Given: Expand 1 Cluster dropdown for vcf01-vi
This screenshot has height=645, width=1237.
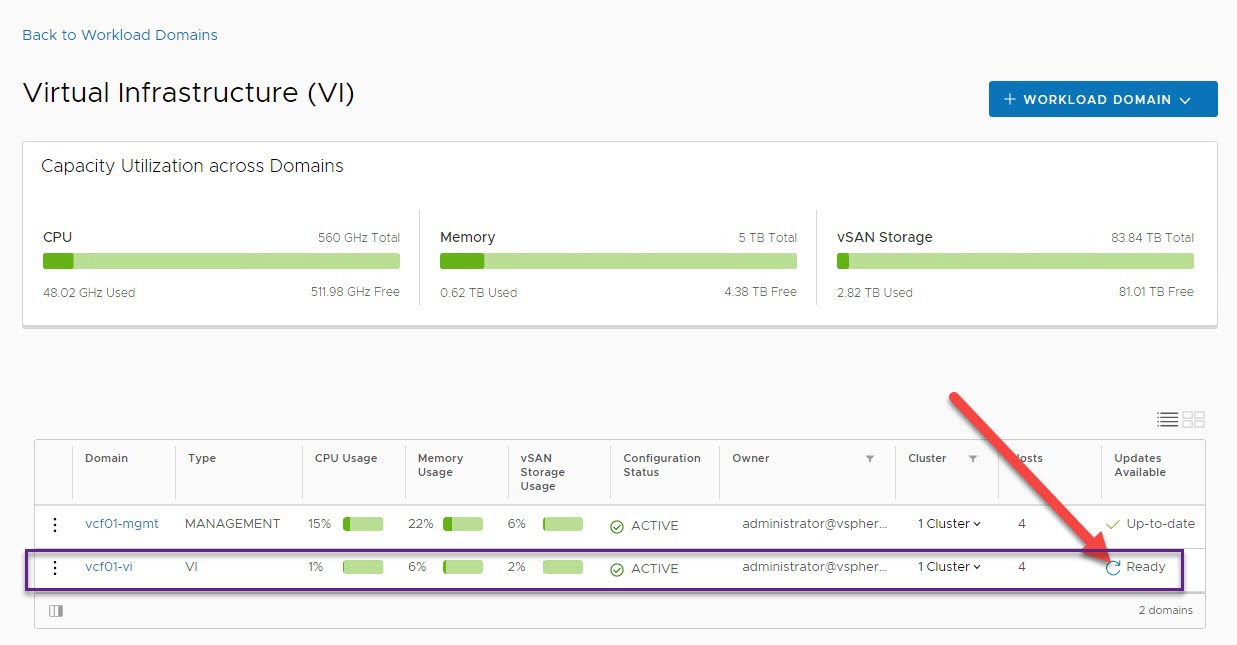Looking at the screenshot, I should click(x=949, y=567).
